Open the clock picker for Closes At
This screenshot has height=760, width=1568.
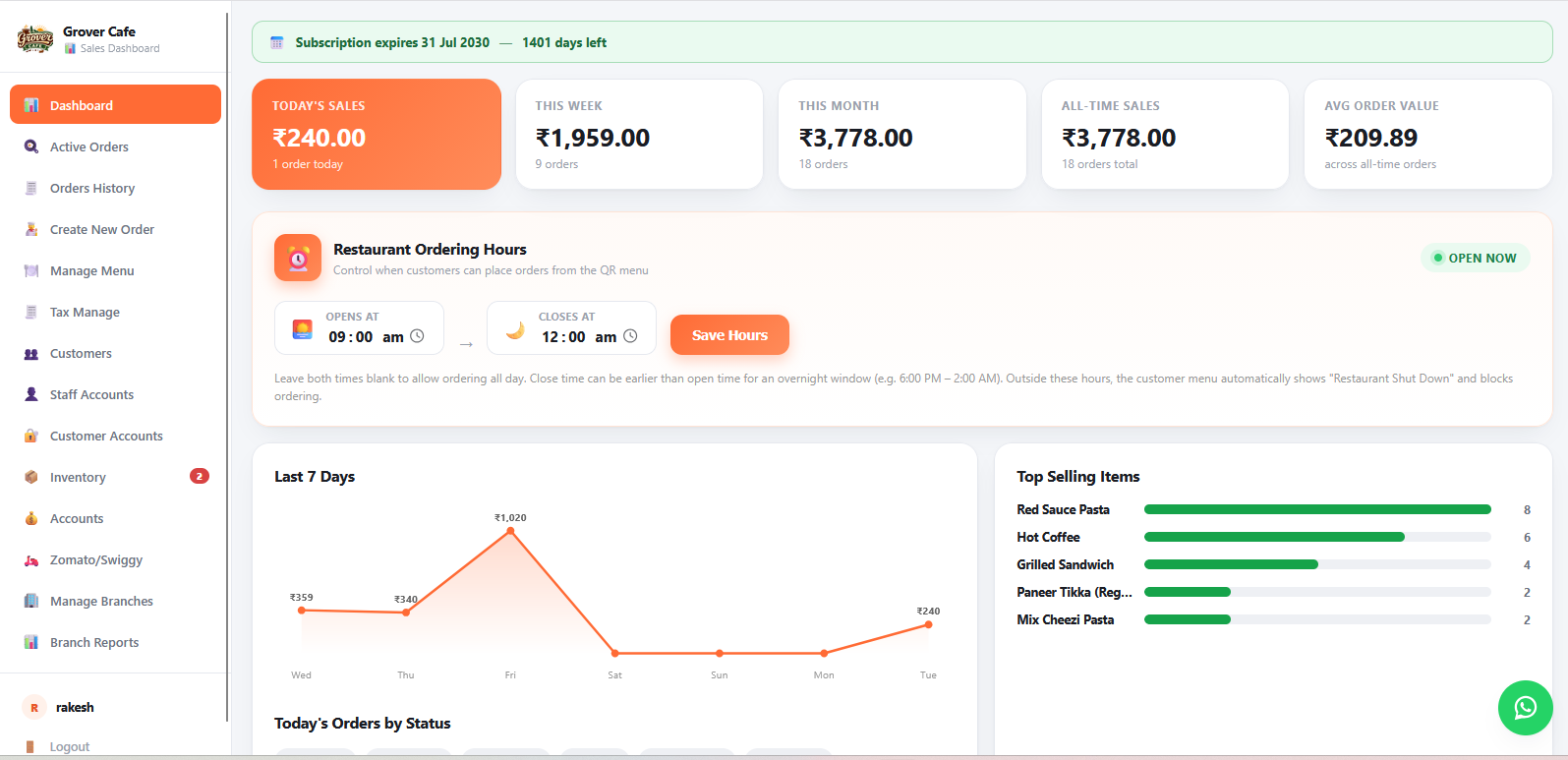coord(630,336)
